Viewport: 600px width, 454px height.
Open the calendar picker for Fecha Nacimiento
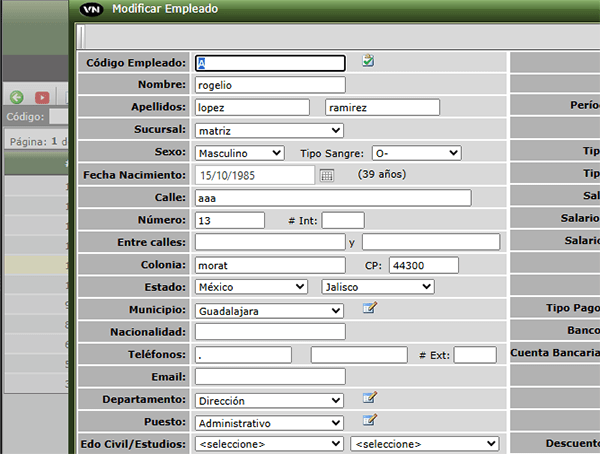[x=327, y=175]
